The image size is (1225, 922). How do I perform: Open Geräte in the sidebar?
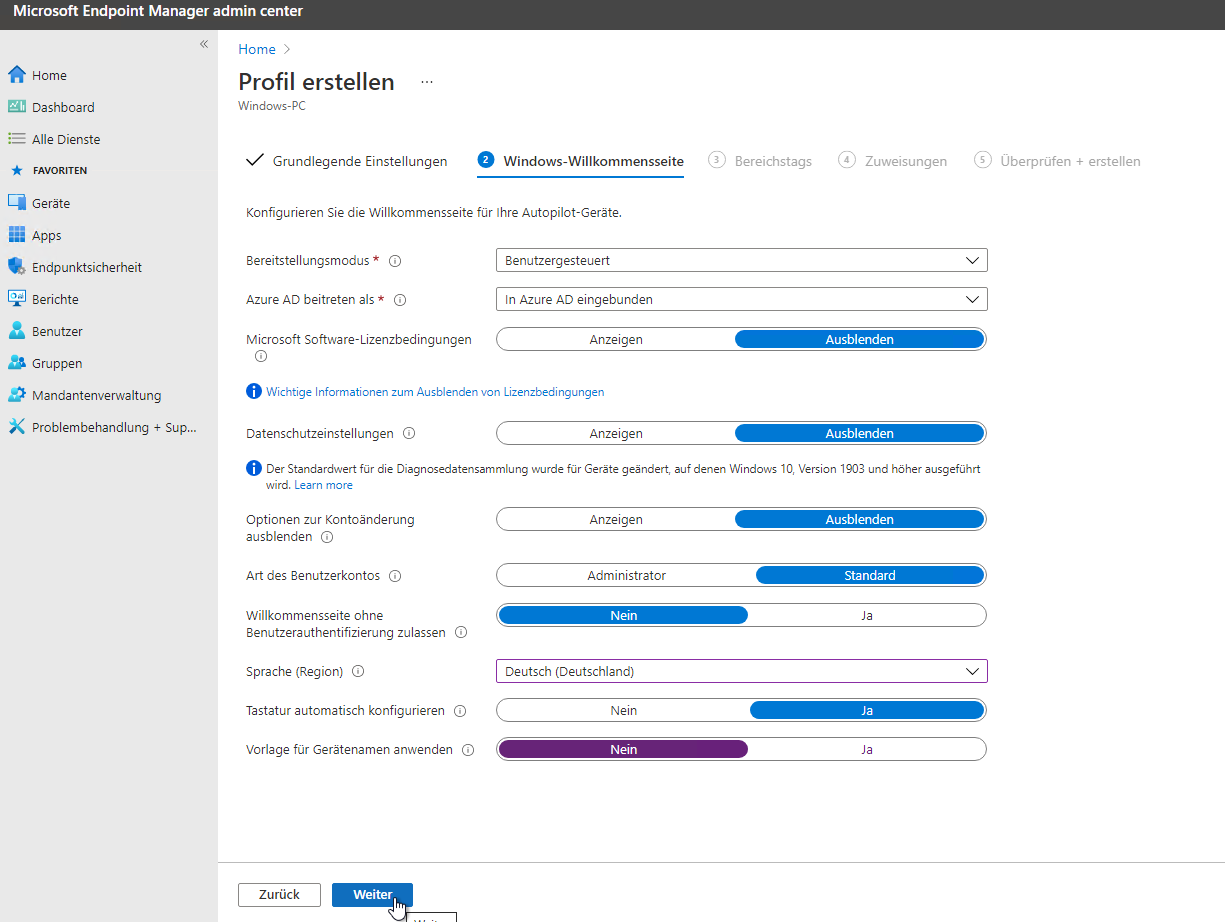(51, 203)
